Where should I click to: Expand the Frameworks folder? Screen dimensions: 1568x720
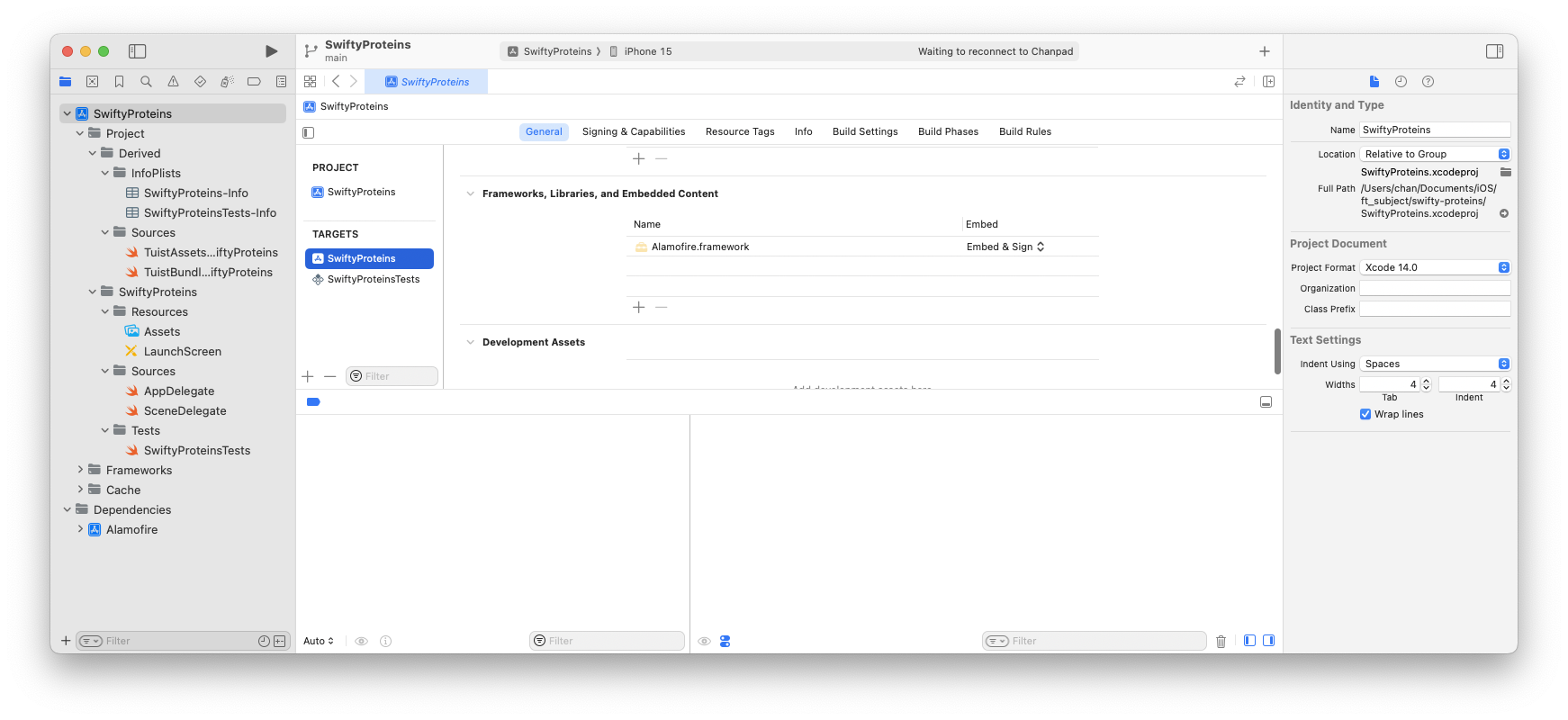click(x=79, y=470)
